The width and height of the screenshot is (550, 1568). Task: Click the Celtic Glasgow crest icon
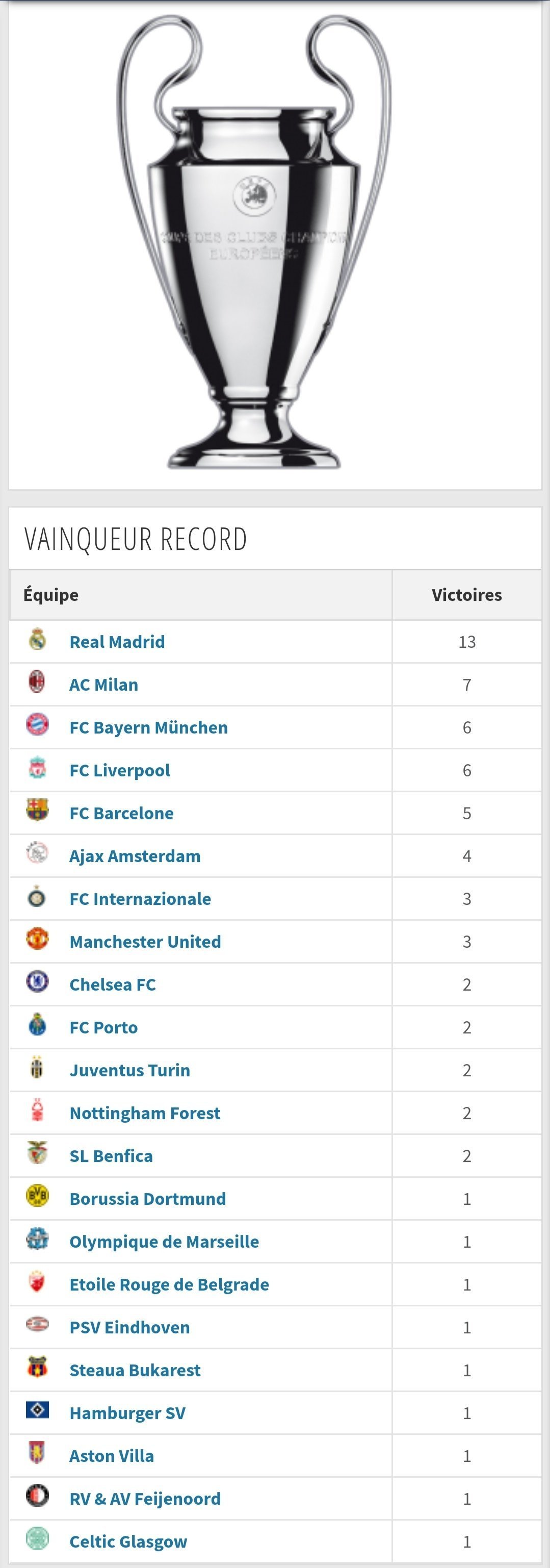(x=37, y=1538)
